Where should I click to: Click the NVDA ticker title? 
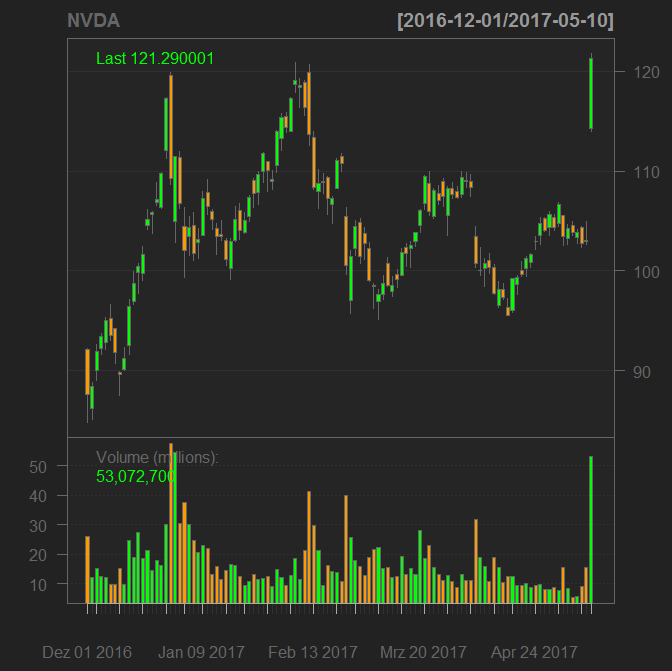tap(90, 21)
